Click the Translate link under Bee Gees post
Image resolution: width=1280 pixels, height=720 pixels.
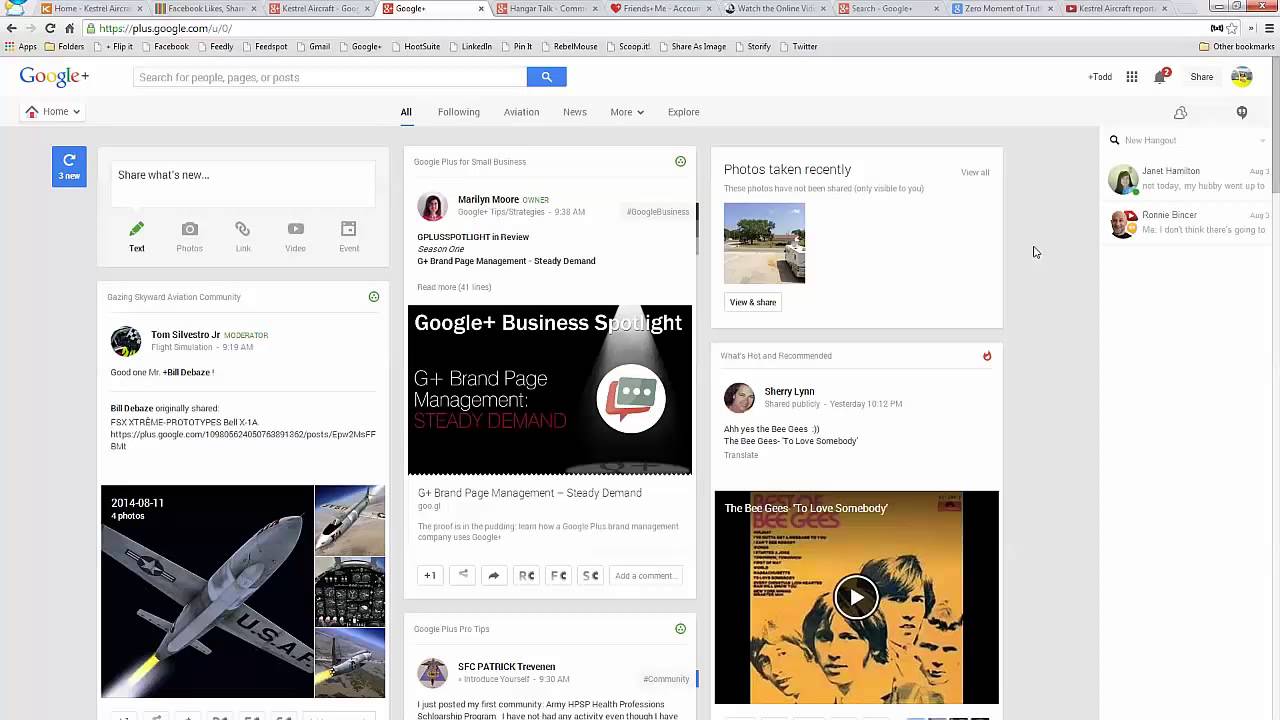[741, 455]
